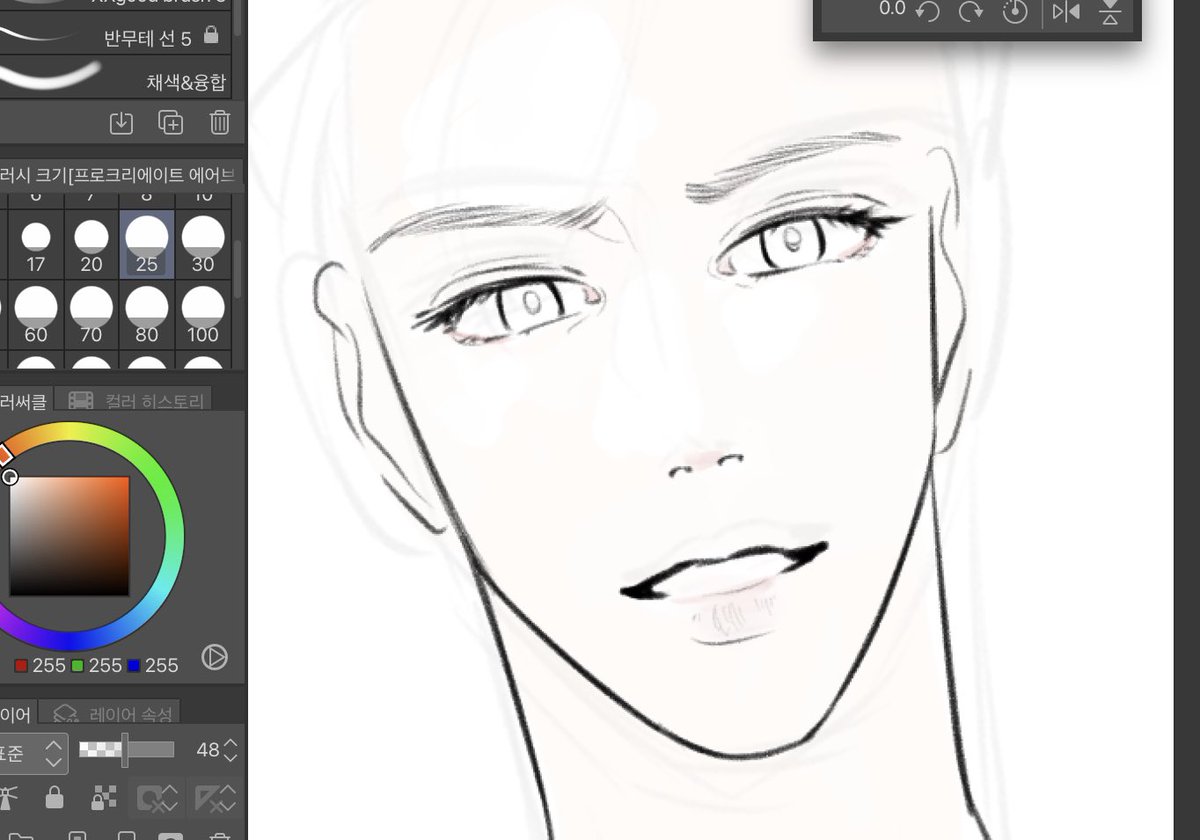
Task: Rotate canvas clockwise in navigator
Action: pos(970,11)
